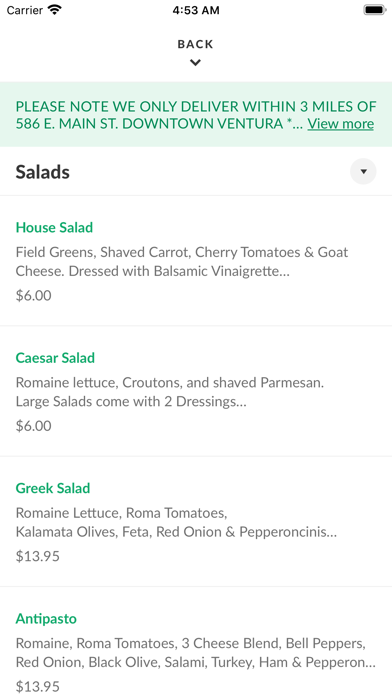
Task: Tap Antipasto ingredients description
Action: (x=196, y=652)
